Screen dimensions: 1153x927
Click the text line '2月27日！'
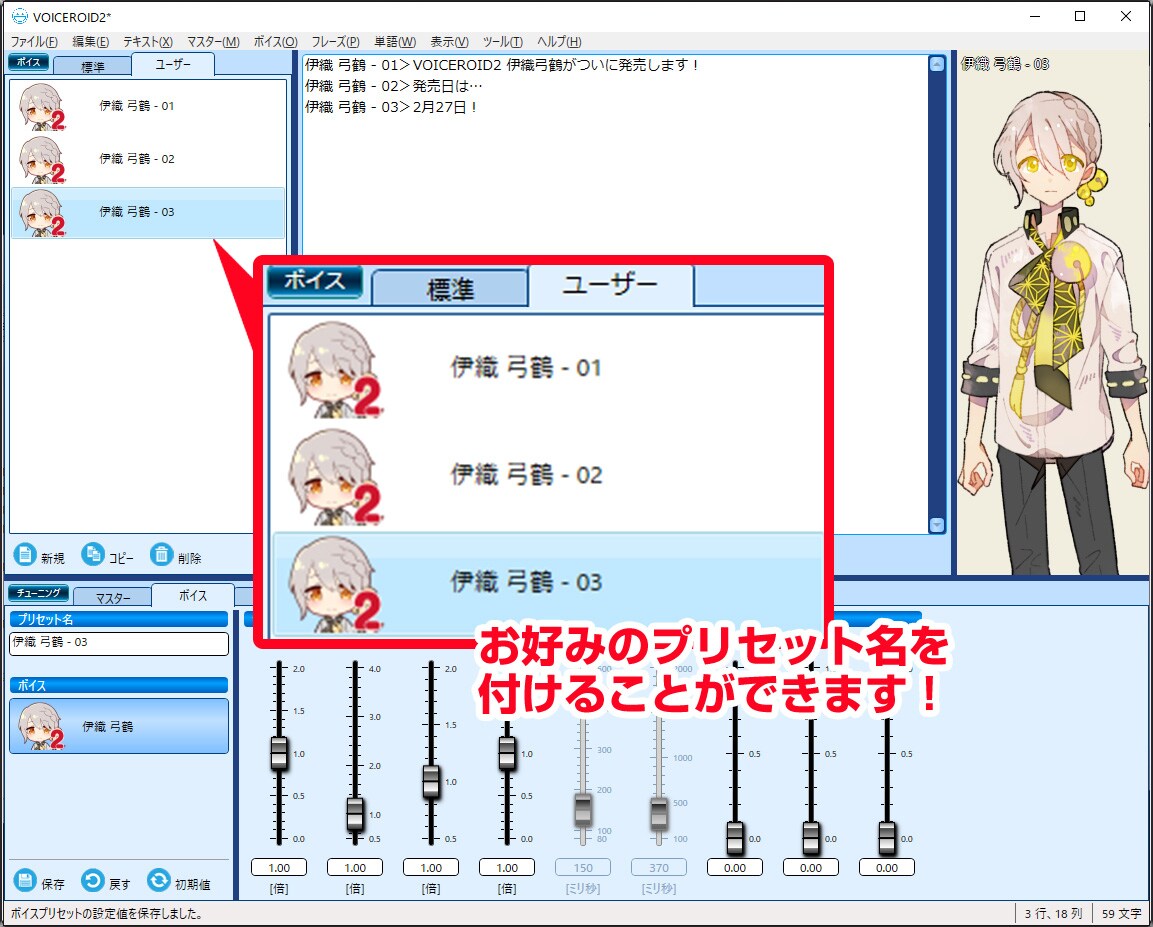pyautogui.click(x=392, y=107)
